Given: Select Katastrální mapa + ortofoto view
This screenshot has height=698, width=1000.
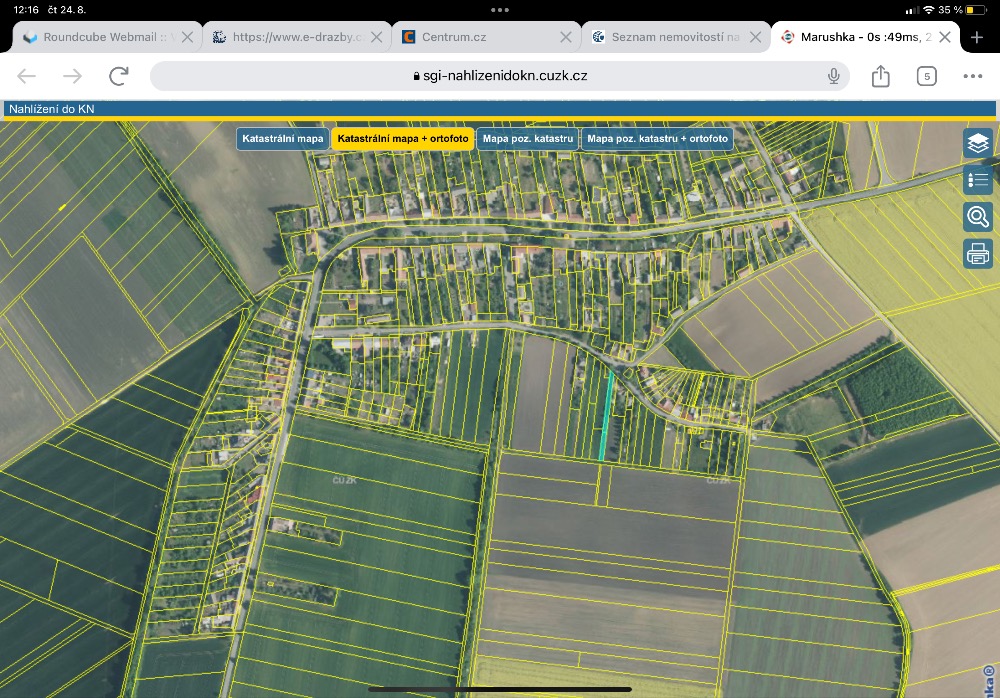Looking at the screenshot, I should (x=402, y=138).
